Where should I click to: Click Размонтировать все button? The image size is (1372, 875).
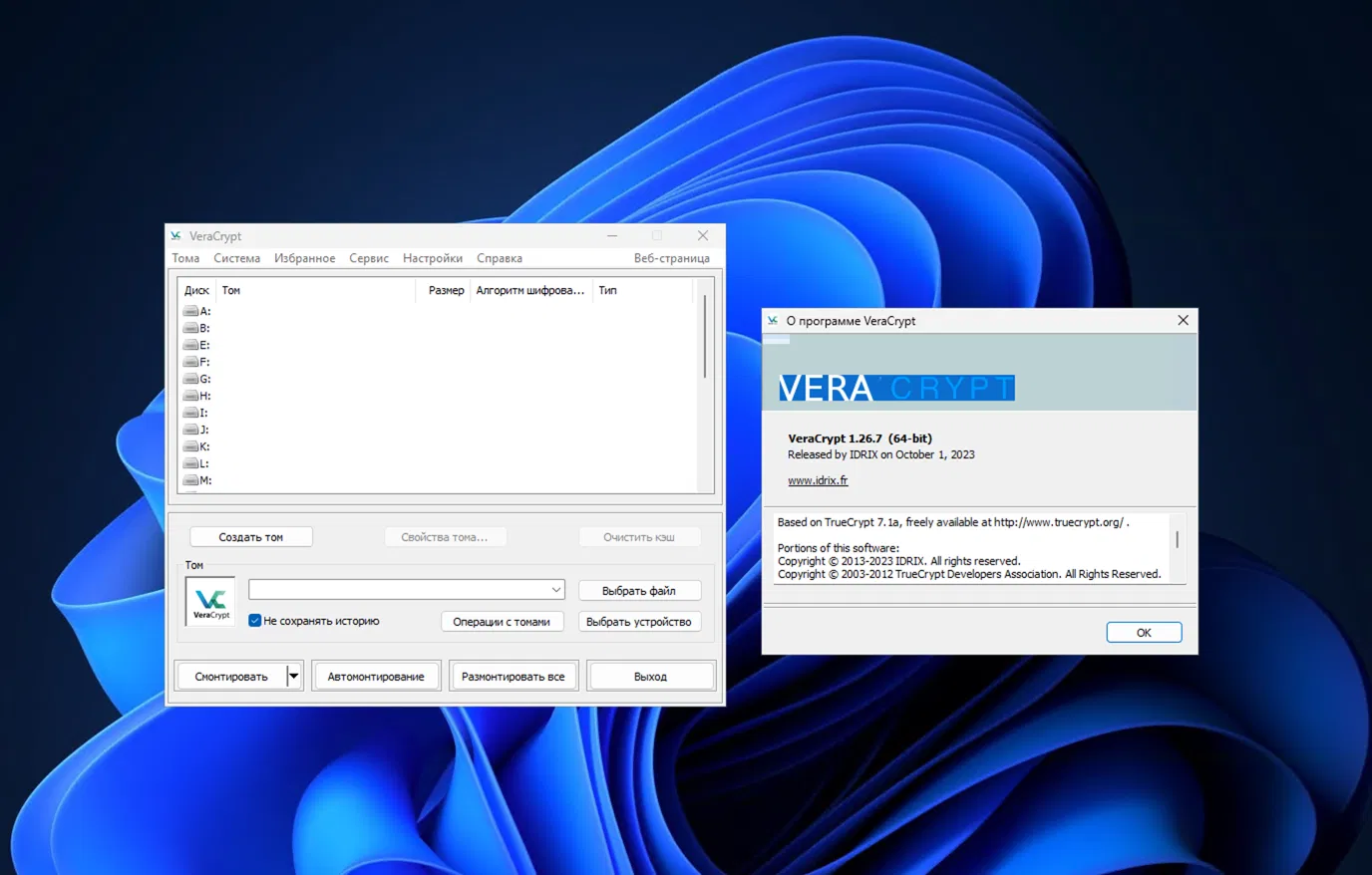pos(514,677)
